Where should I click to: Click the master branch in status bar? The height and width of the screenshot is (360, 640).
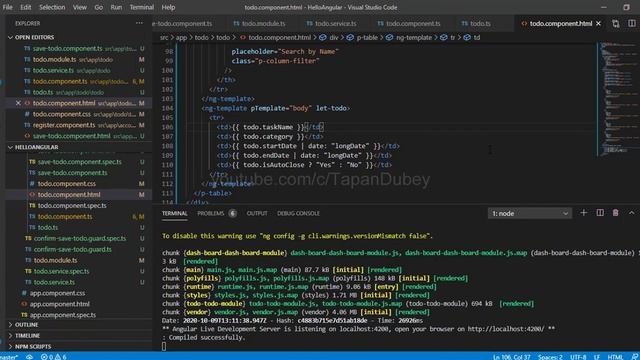(9, 357)
